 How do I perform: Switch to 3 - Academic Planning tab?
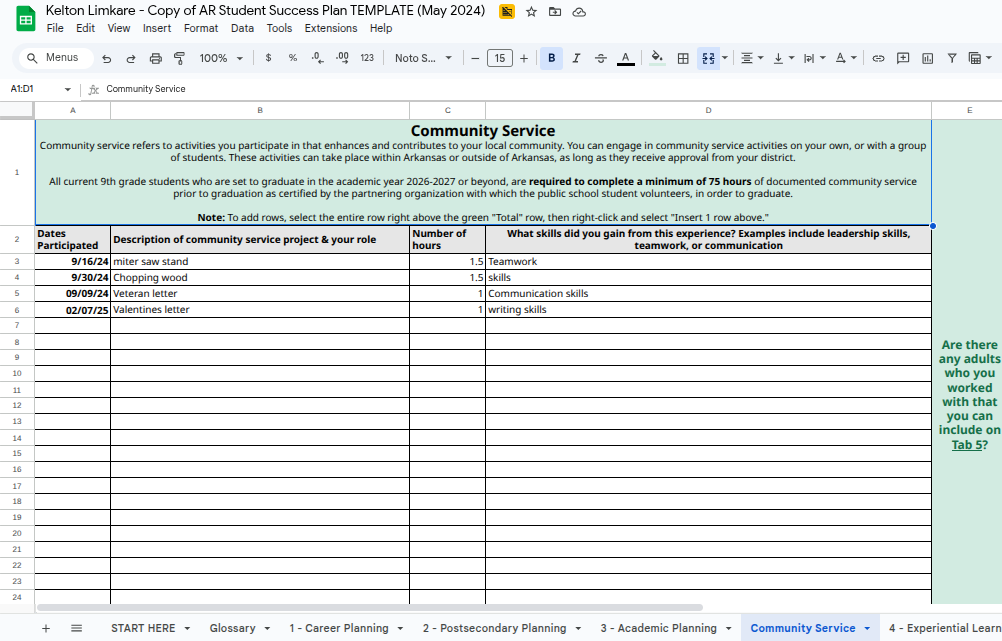click(658, 628)
